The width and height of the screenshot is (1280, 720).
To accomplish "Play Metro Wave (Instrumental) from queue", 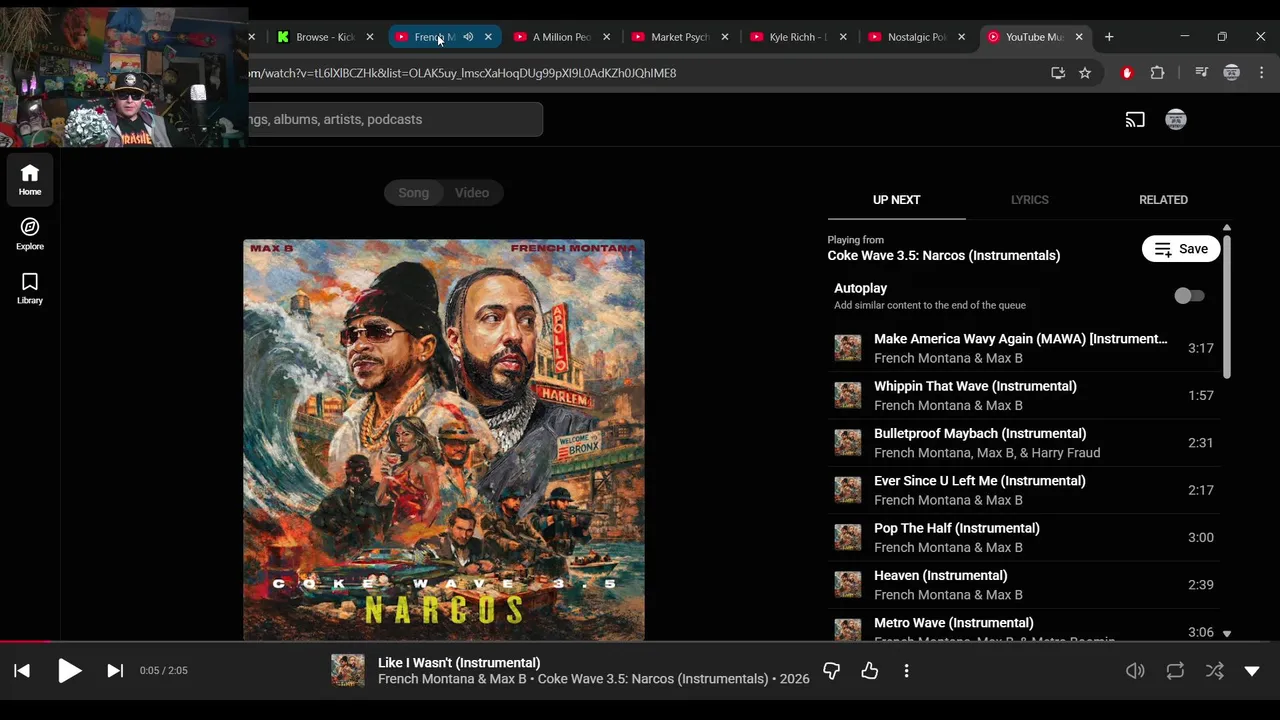I will click(1023, 626).
